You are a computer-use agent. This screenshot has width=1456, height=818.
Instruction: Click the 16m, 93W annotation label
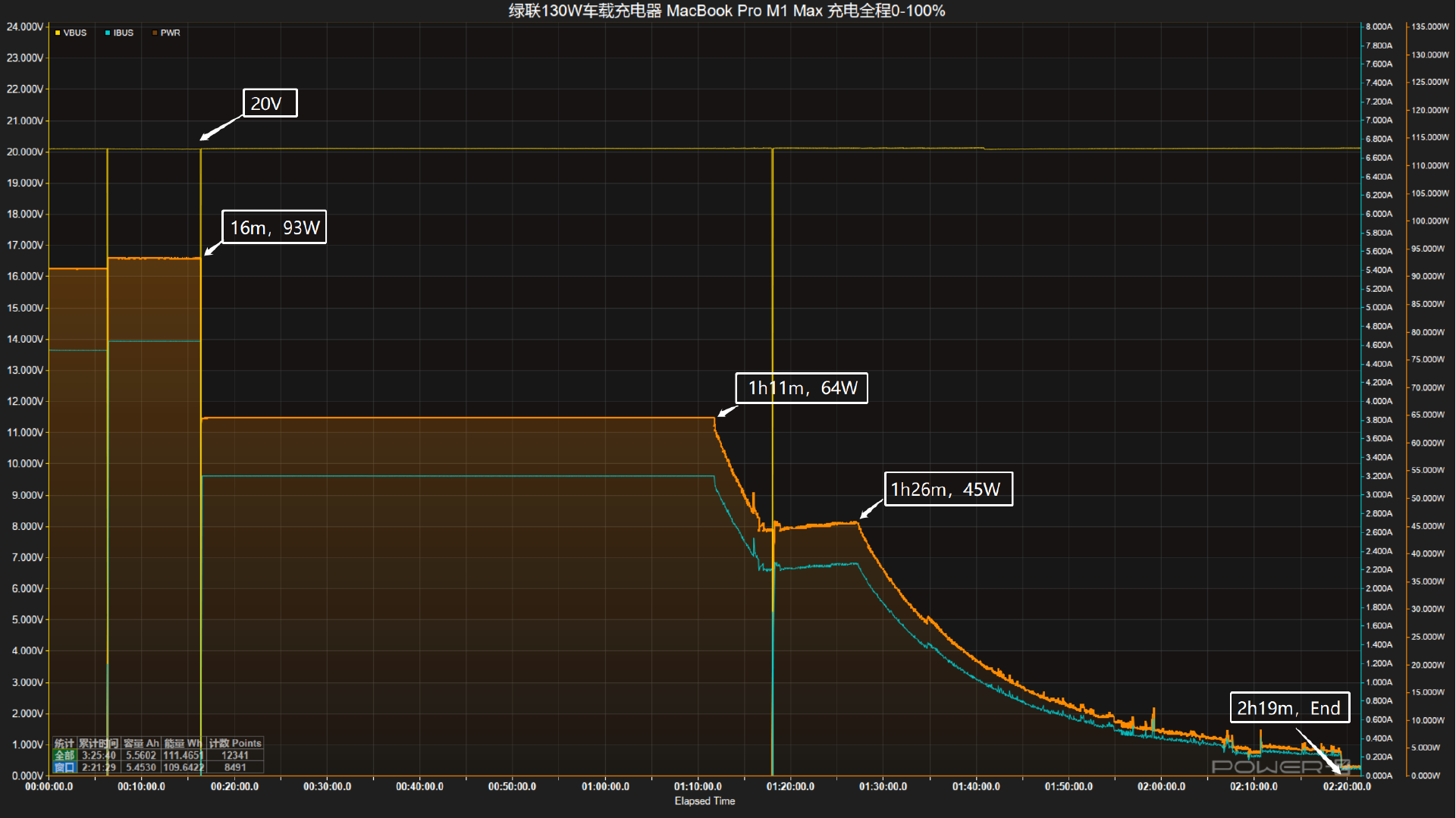point(275,227)
